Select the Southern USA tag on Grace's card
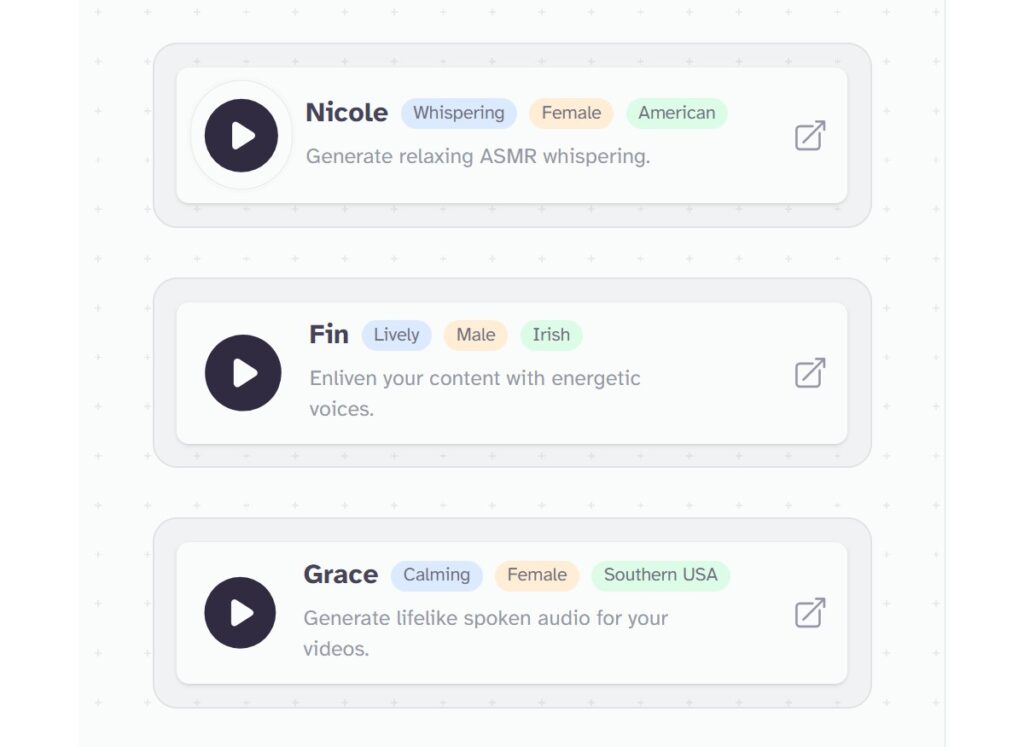Viewport: 1024px width, 747px height. coord(660,575)
